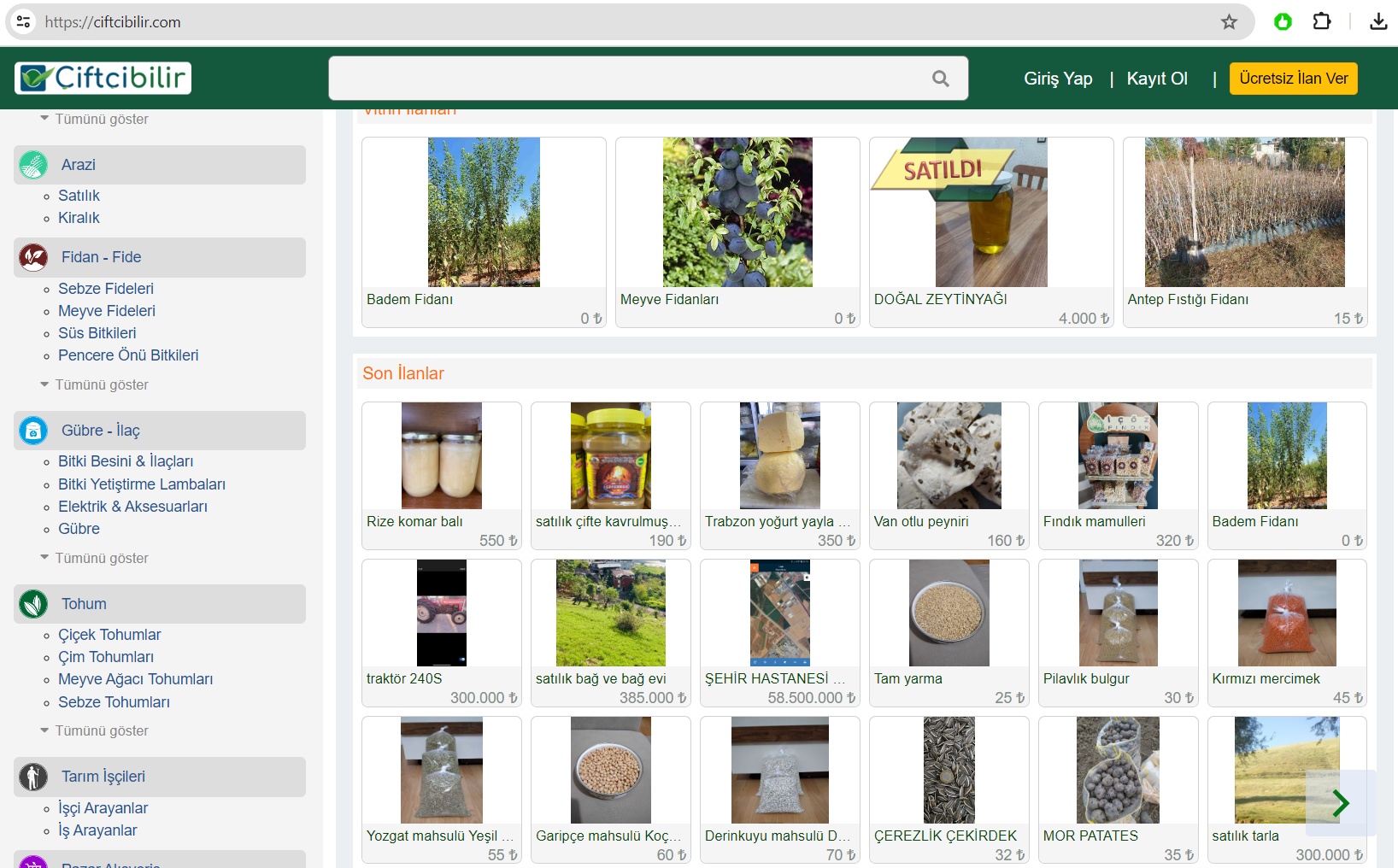Click the Ücretsiz İlan Ver button

tap(1293, 79)
